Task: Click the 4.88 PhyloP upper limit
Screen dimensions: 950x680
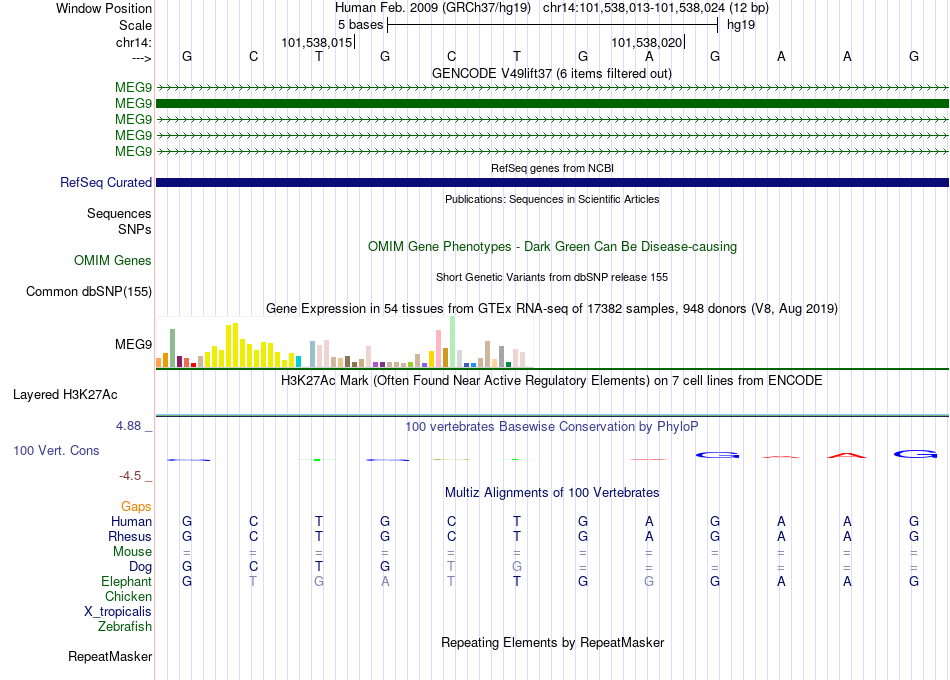Action: pos(128,426)
